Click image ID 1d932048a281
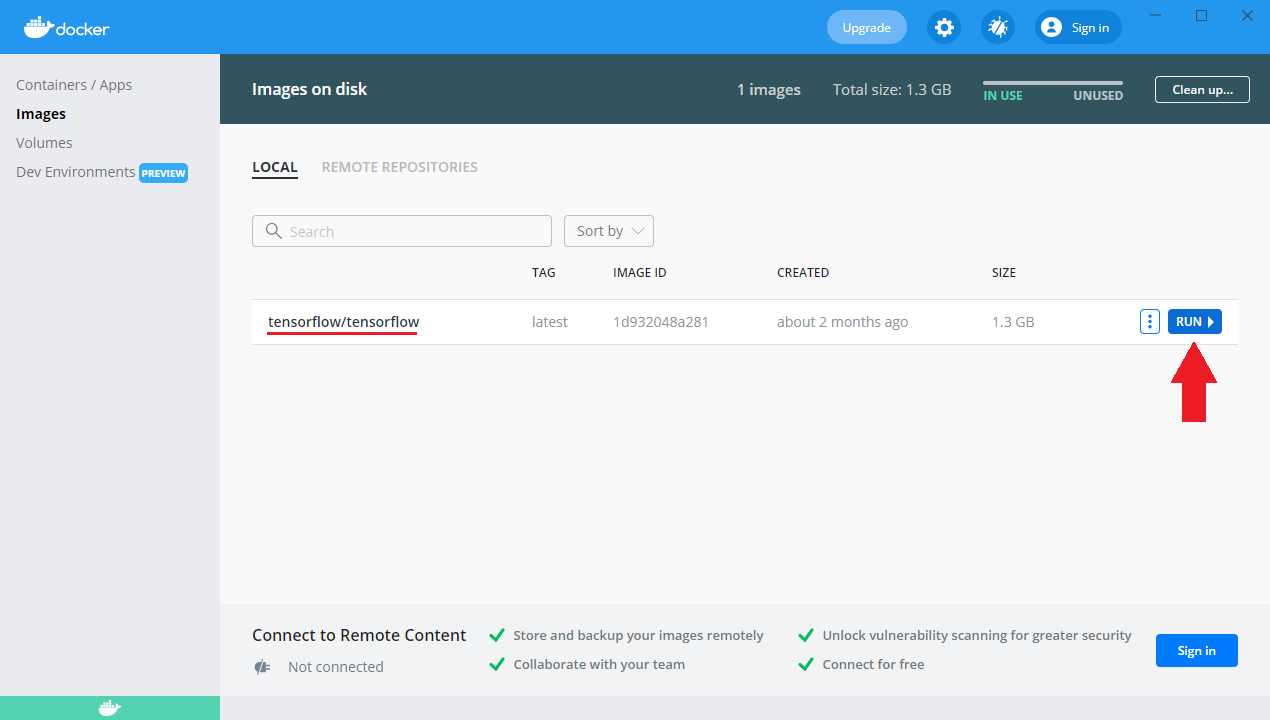Screen dimensions: 1270x720 pos(661,322)
